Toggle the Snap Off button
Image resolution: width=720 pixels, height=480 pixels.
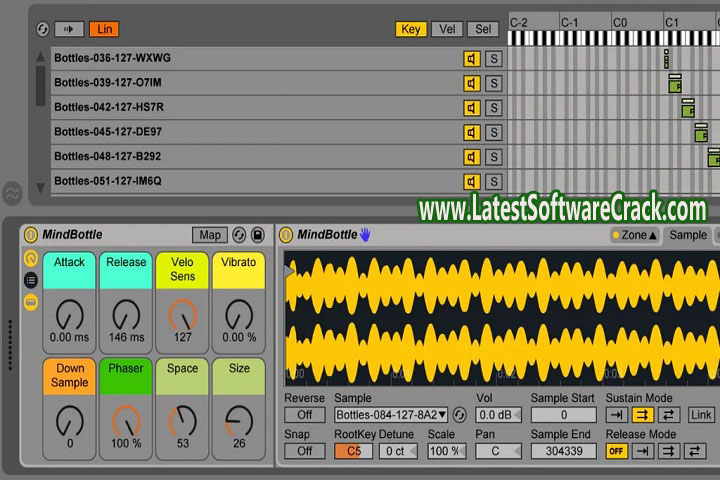(304, 451)
